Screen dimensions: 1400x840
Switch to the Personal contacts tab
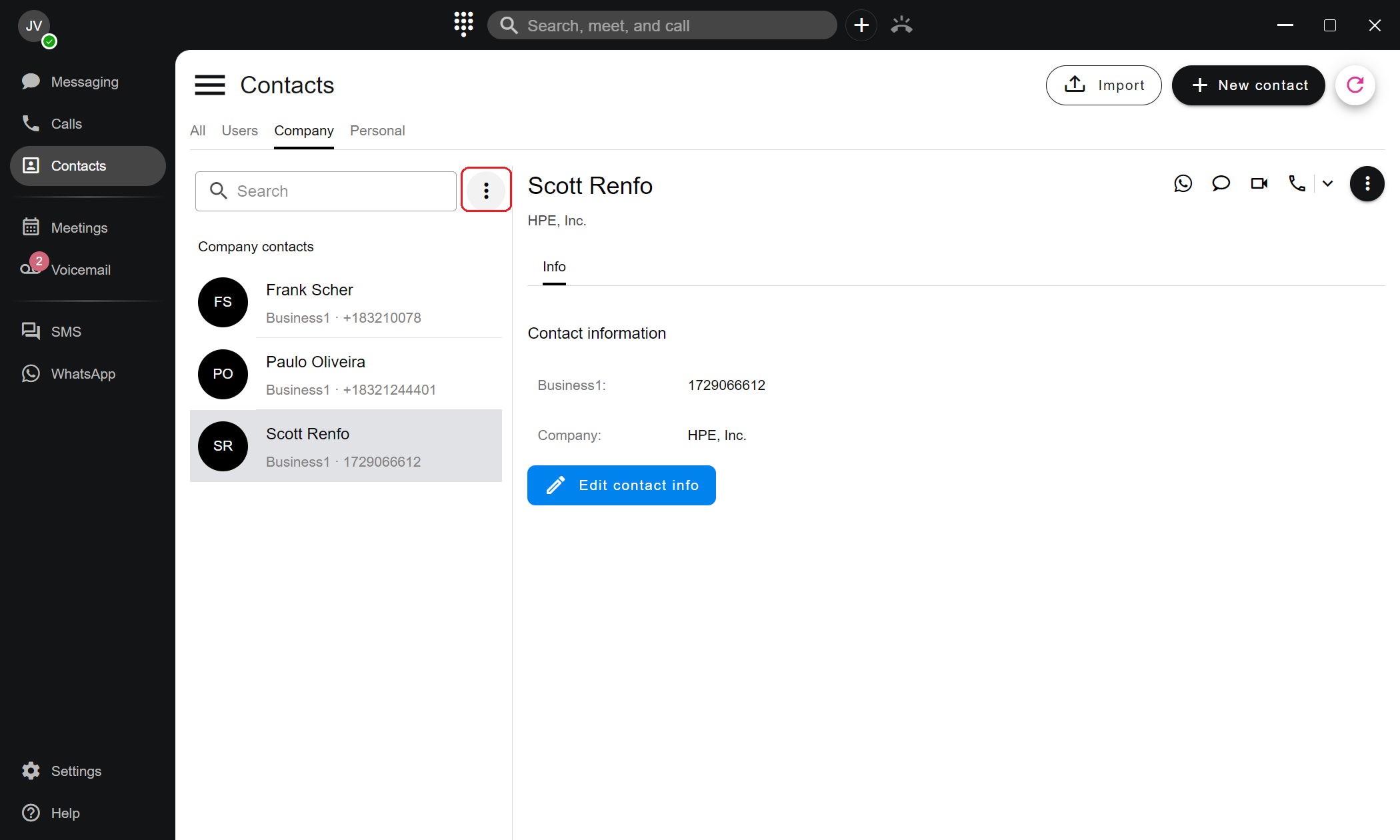(377, 131)
